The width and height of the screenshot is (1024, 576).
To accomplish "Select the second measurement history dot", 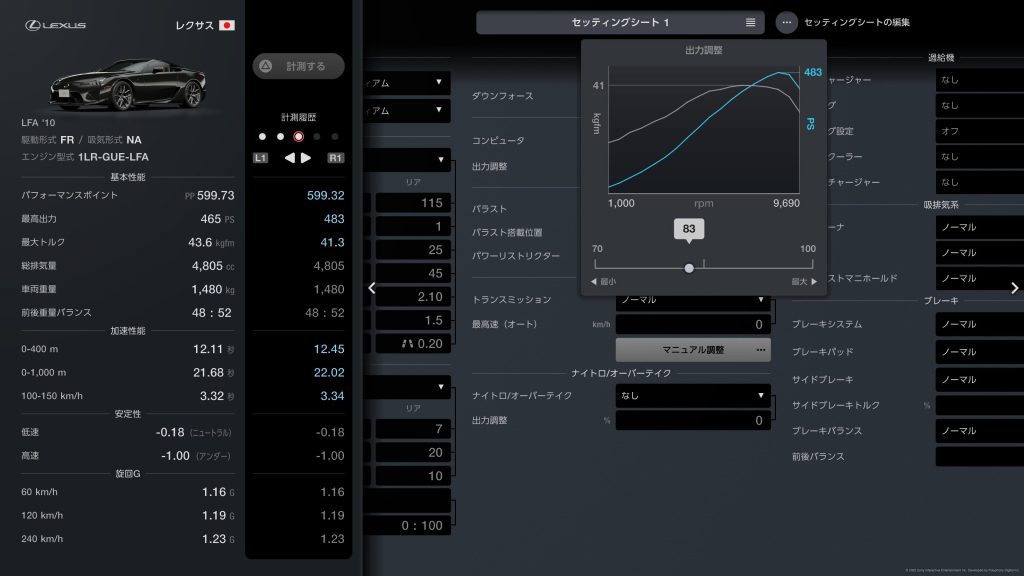I will (280, 136).
